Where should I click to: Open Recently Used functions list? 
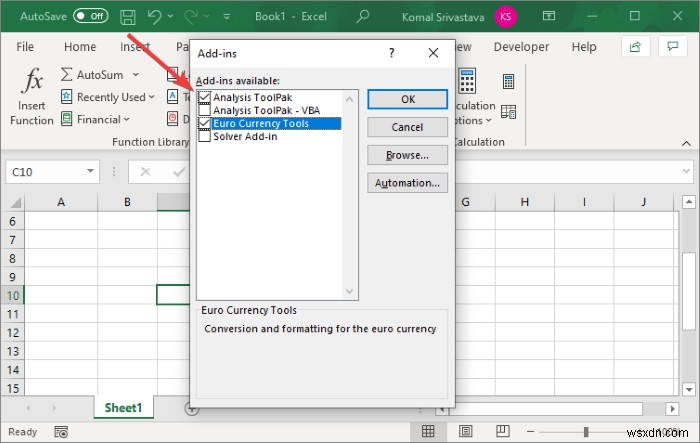tap(107, 97)
